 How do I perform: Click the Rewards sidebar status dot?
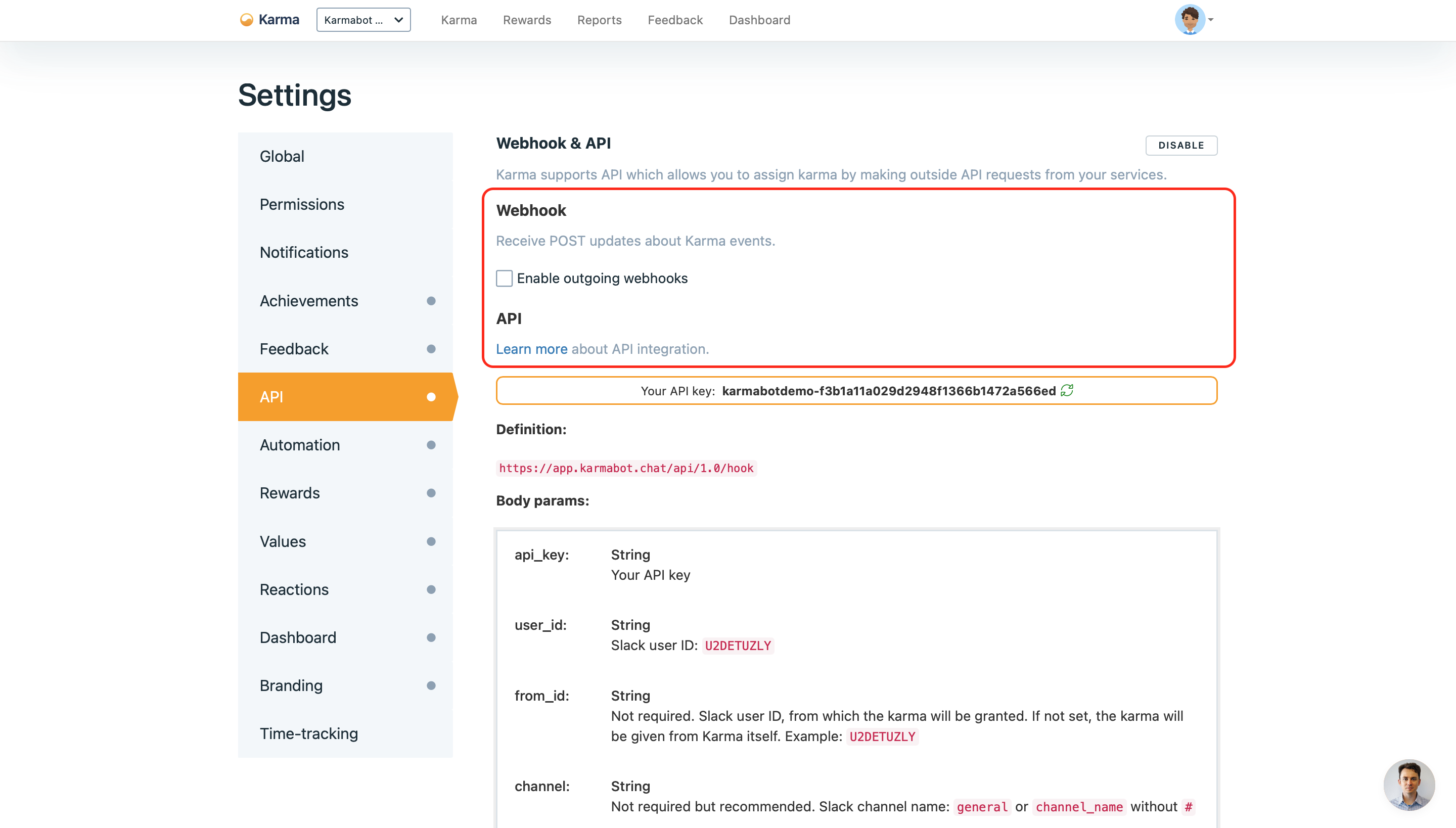(x=431, y=493)
